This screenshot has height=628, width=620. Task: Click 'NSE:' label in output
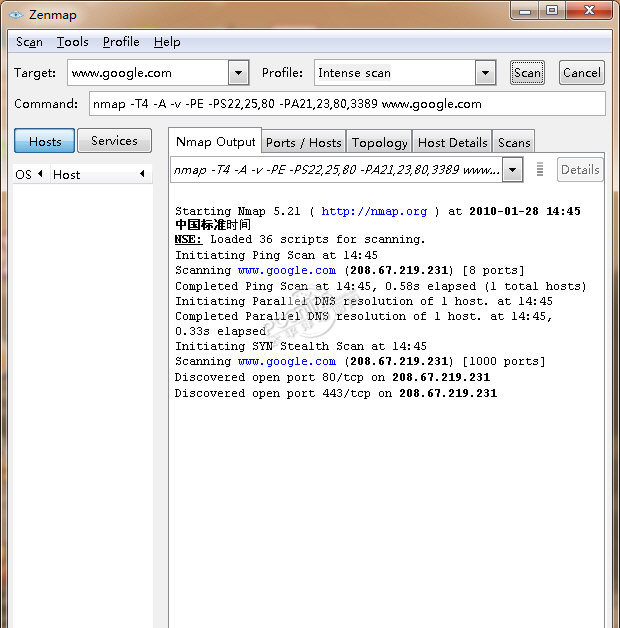click(x=188, y=240)
